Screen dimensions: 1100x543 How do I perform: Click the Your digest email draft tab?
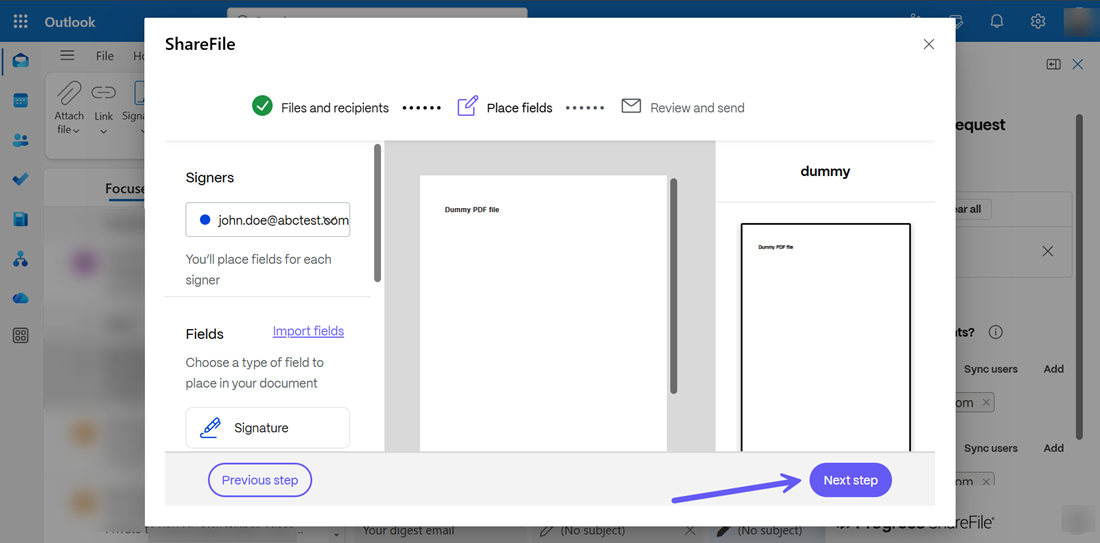(x=408, y=530)
